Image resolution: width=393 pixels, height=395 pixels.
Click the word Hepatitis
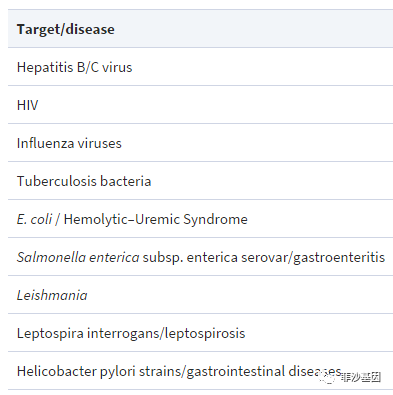[x=45, y=67]
